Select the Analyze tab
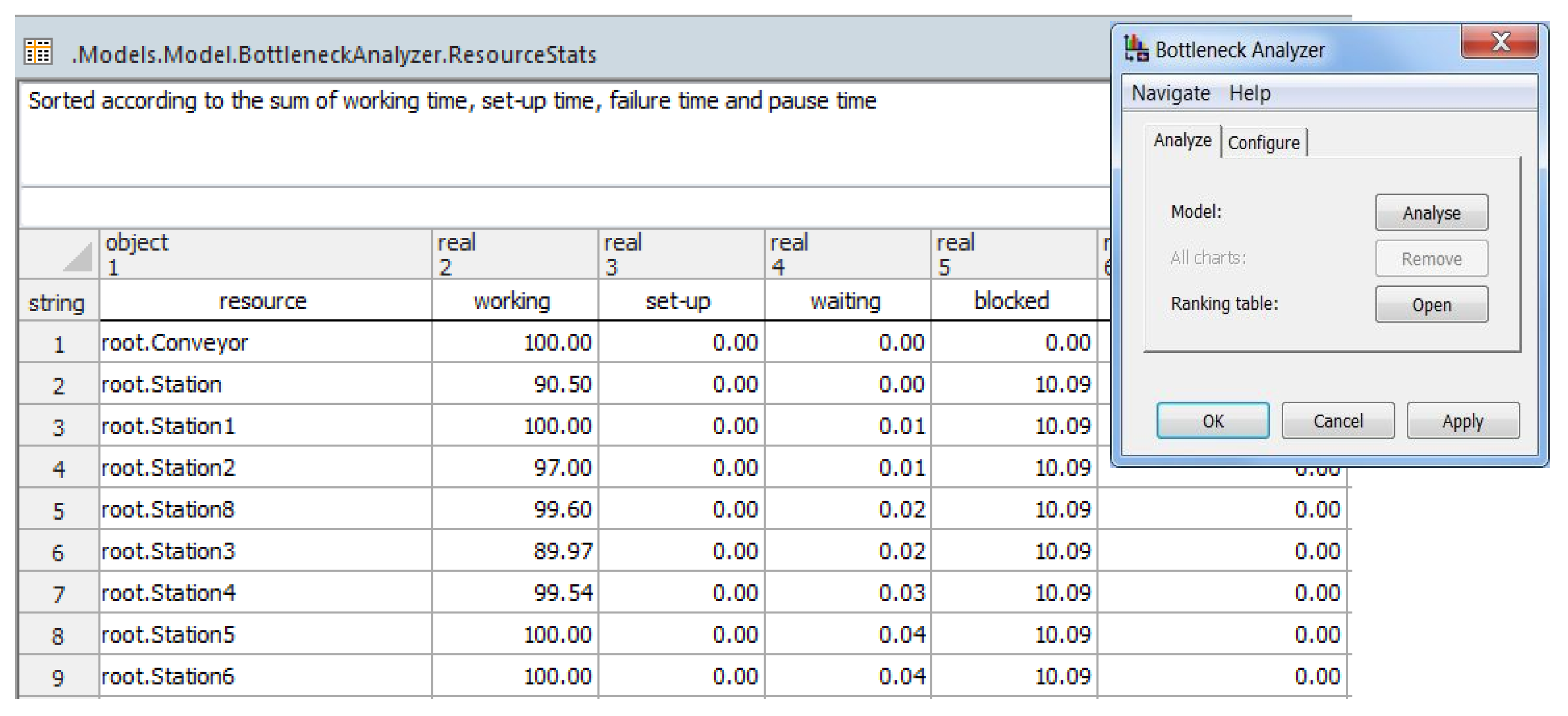Screen dimensions: 1568x716 1182,140
